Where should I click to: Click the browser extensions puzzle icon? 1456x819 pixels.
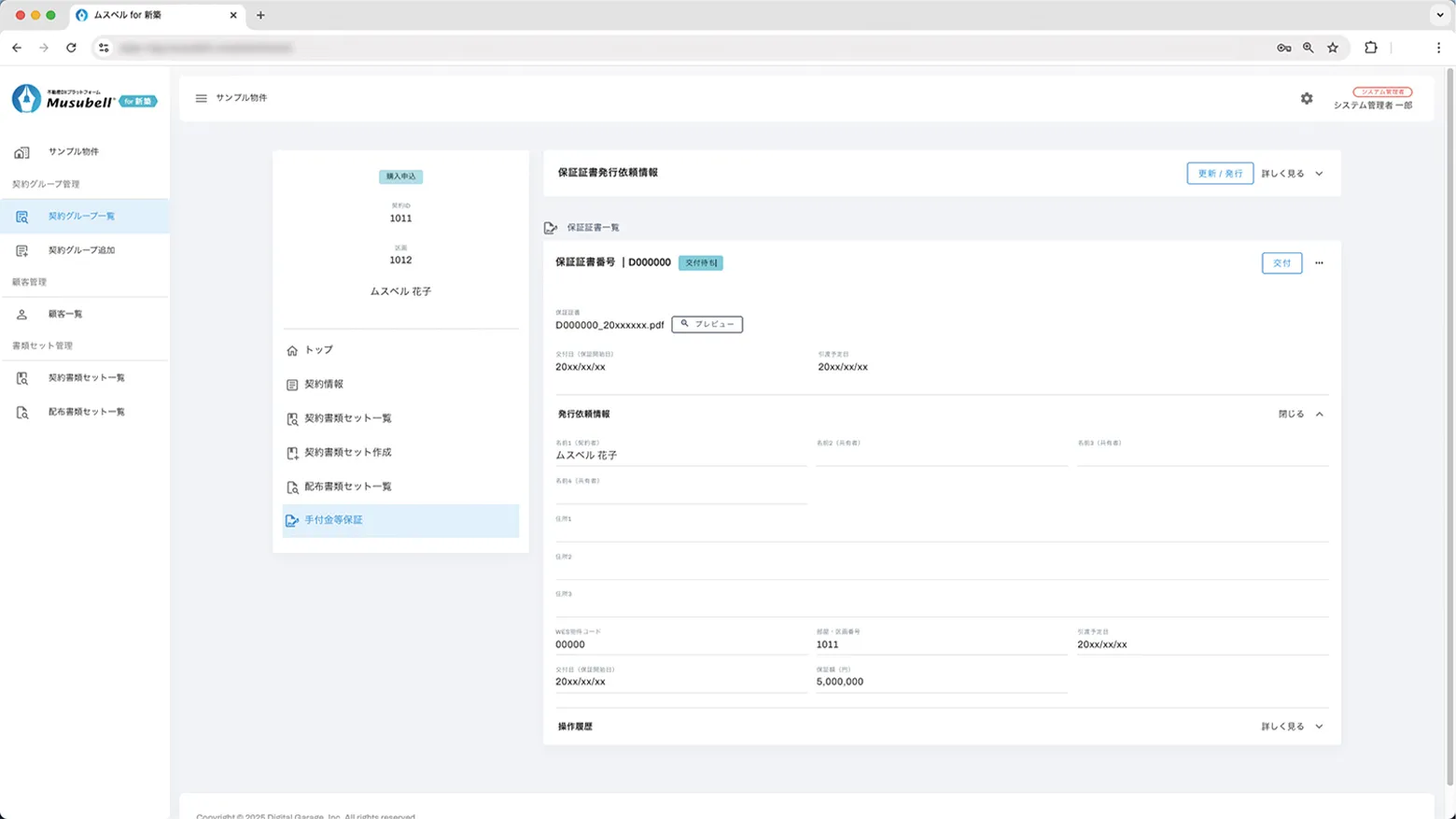click(x=1370, y=48)
